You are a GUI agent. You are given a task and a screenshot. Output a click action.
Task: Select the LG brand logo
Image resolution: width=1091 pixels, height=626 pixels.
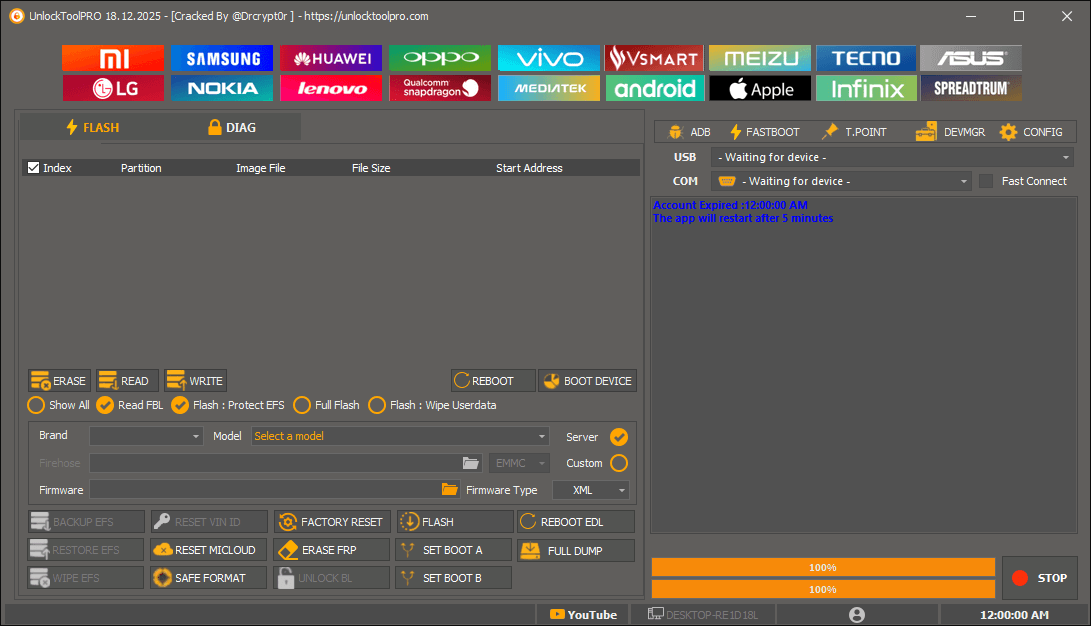[113, 88]
